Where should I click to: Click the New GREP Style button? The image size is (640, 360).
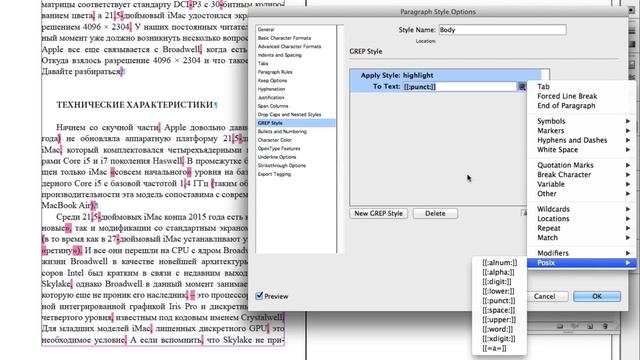pos(378,213)
